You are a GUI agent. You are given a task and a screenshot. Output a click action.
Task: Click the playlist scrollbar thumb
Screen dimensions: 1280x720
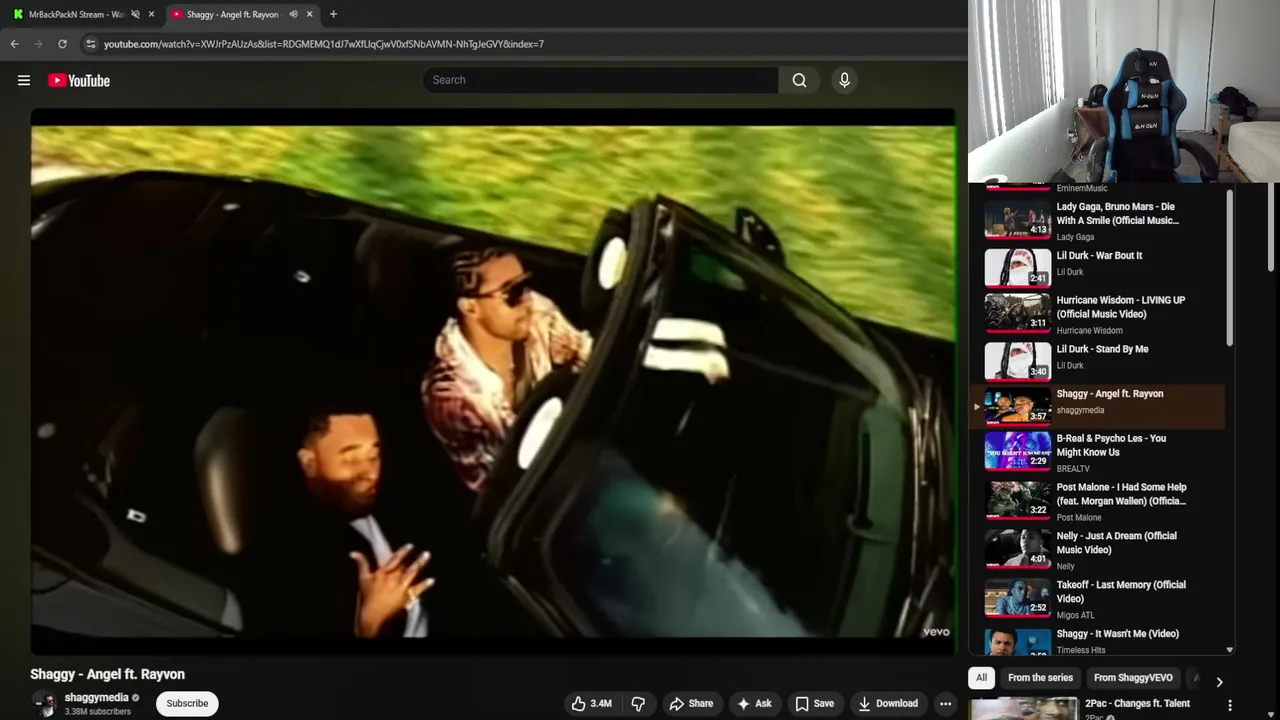point(1230,268)
